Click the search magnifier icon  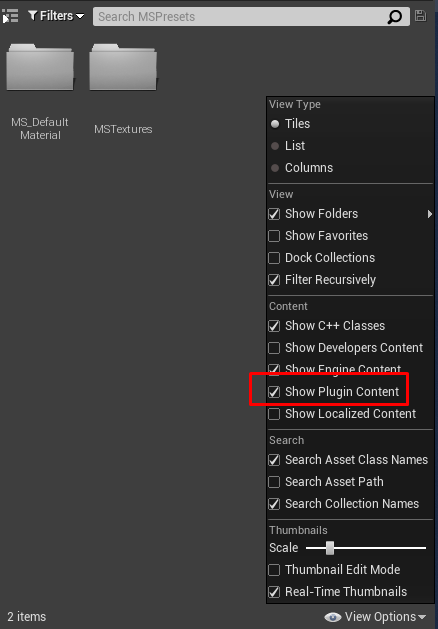(394, 17)
